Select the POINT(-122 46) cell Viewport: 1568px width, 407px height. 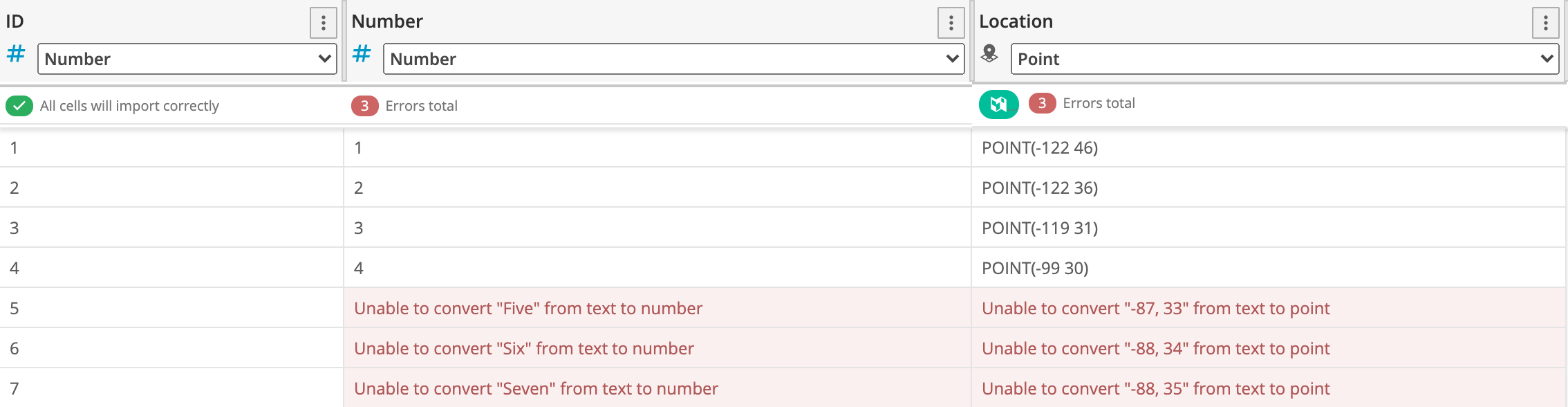[1040, 147]
